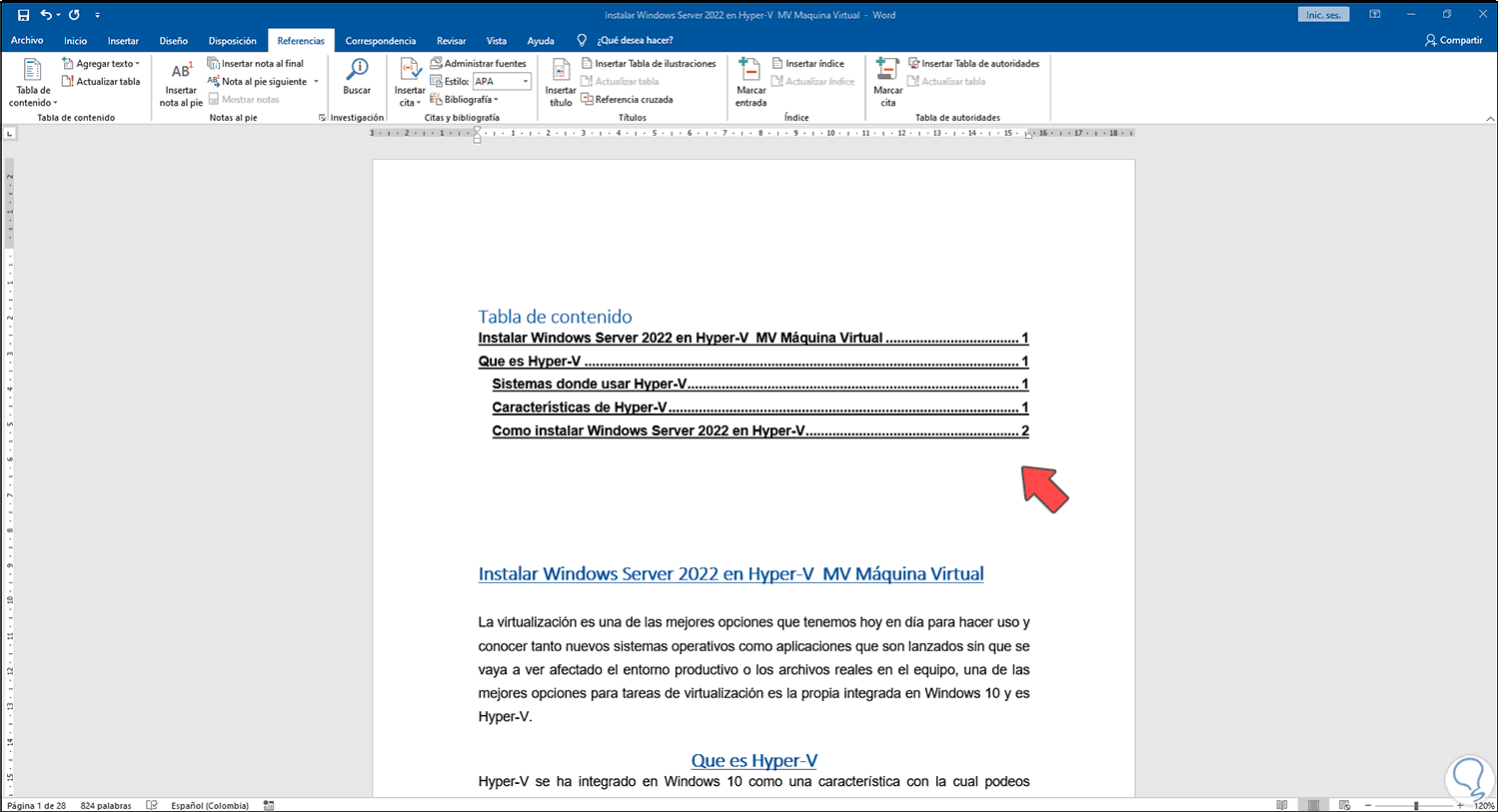The image size is (1499, 812).
Task: Switch to the Vista tab
Action: click(496, 41)
